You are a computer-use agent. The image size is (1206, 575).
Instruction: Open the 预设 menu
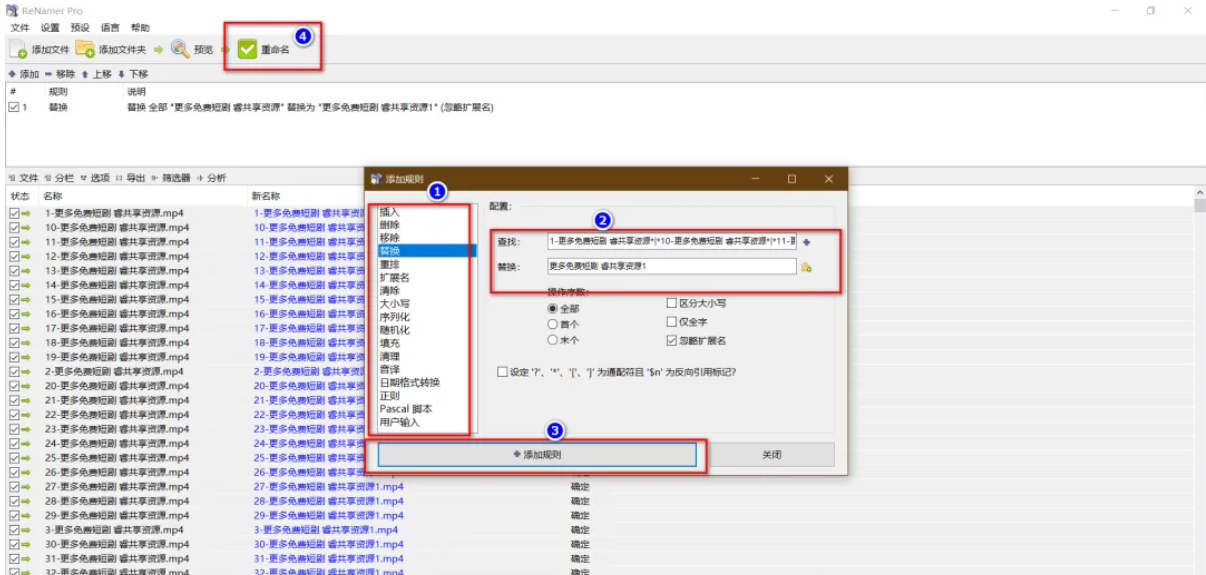[80, 28]
